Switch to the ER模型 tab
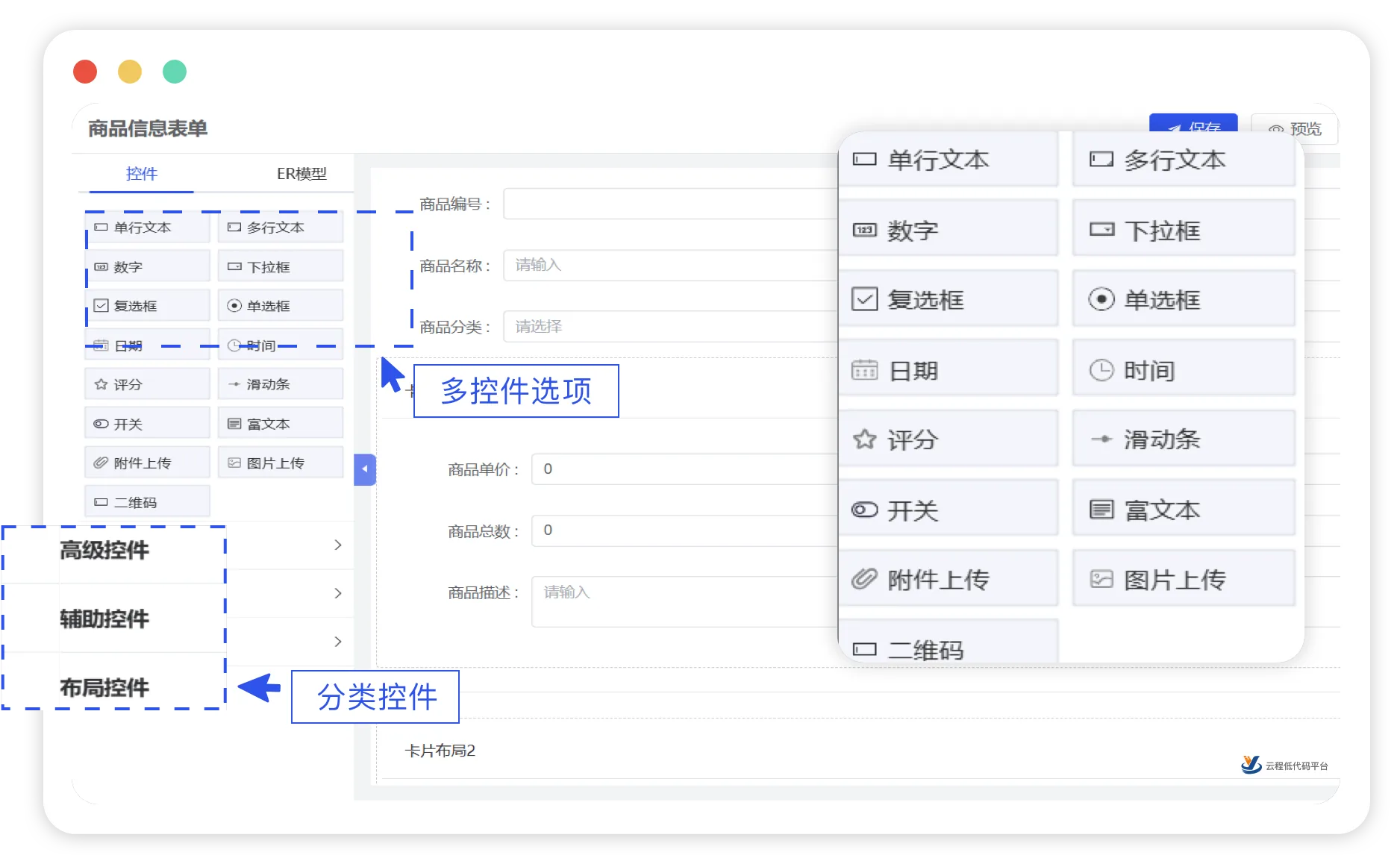This screenshot has height=864, width=1400. coord(301,174)
